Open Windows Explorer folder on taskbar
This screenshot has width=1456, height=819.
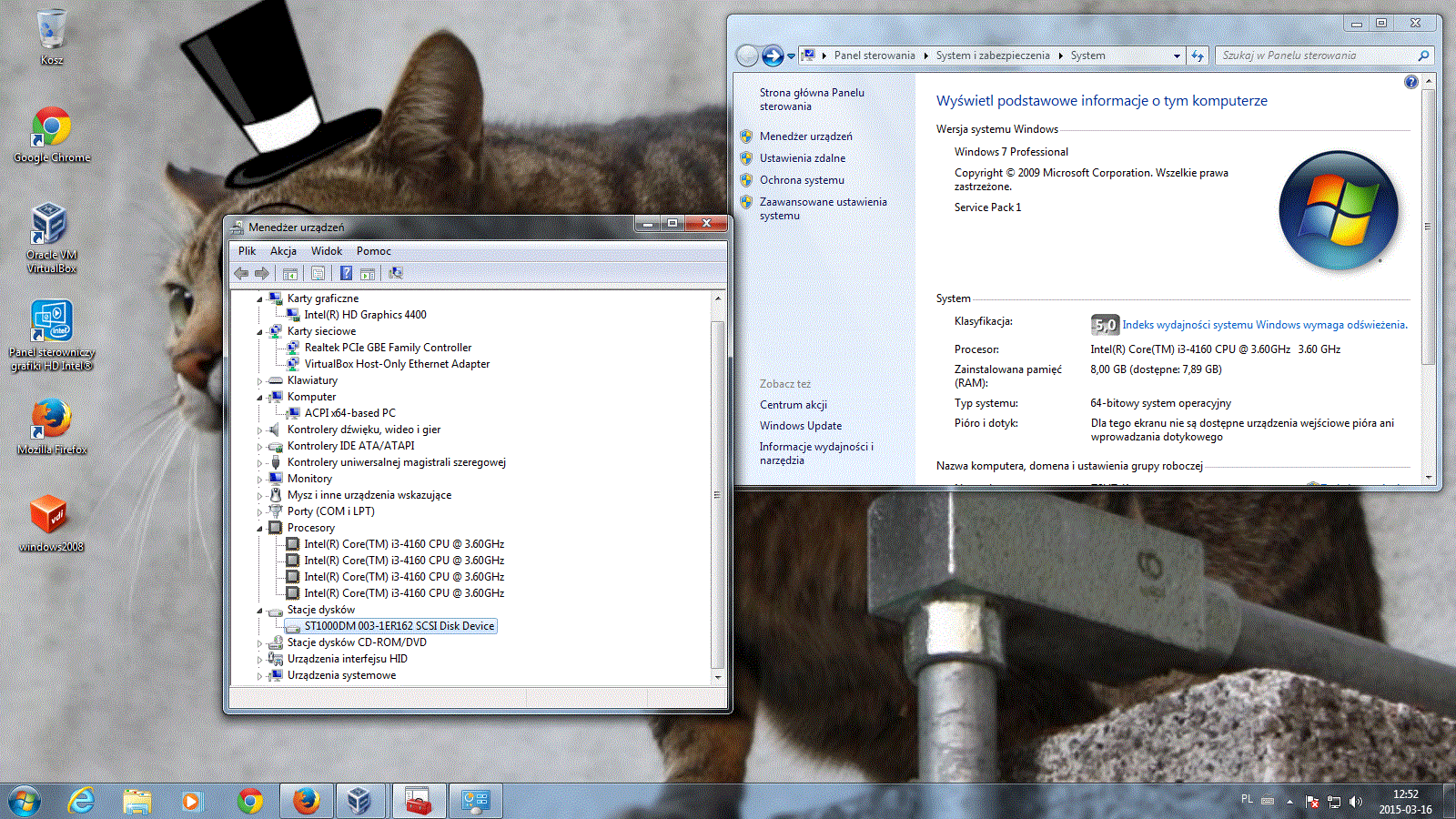[x=137, y=801]
